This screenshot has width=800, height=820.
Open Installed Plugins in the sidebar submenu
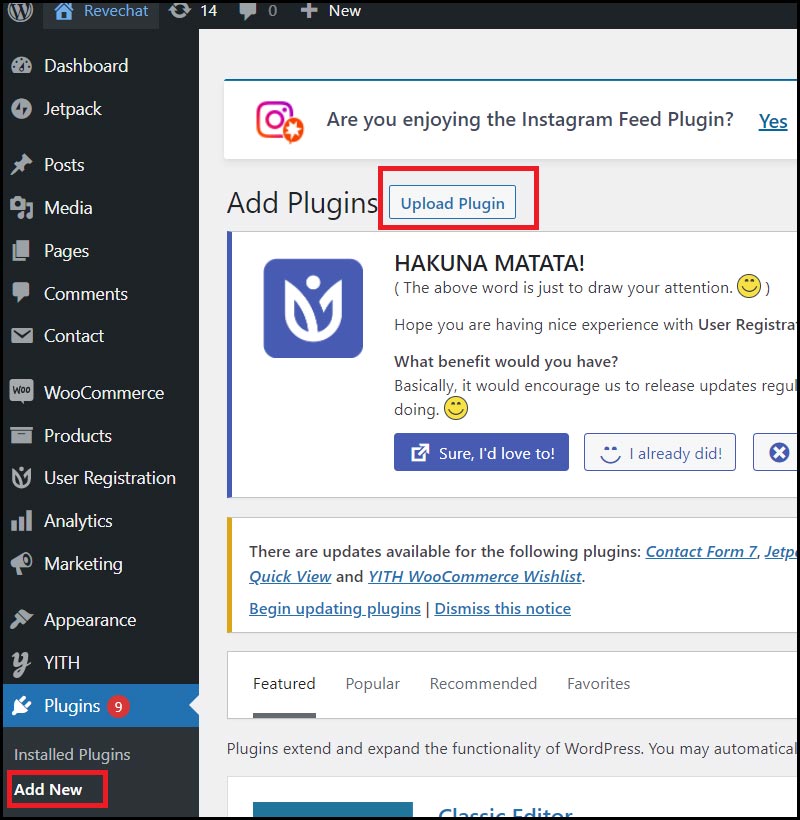coord(72,754)
